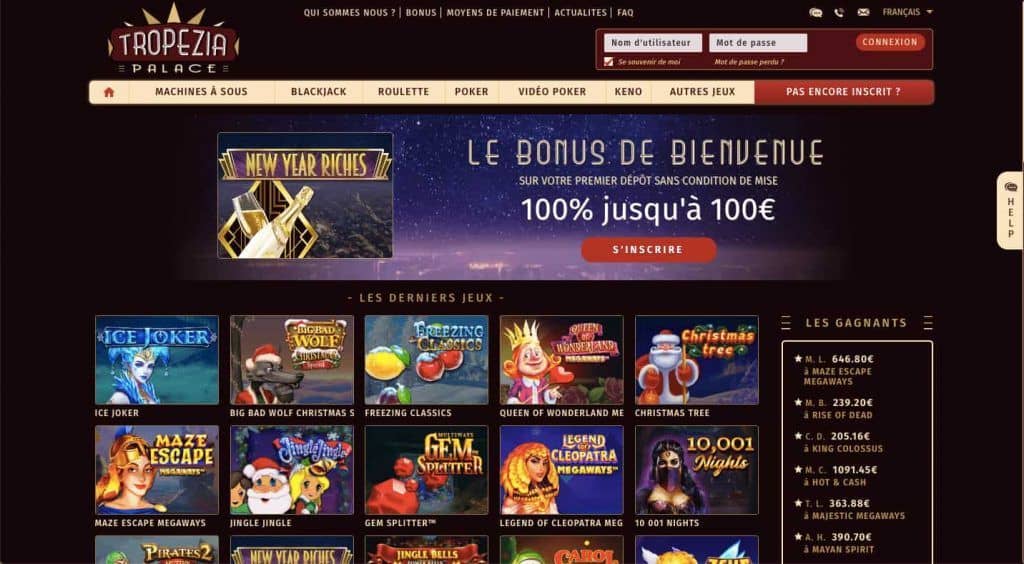Click menu icon left of Les Gagnants
Viewport: 1024px width, 564px height.
[x=786, y=323]
